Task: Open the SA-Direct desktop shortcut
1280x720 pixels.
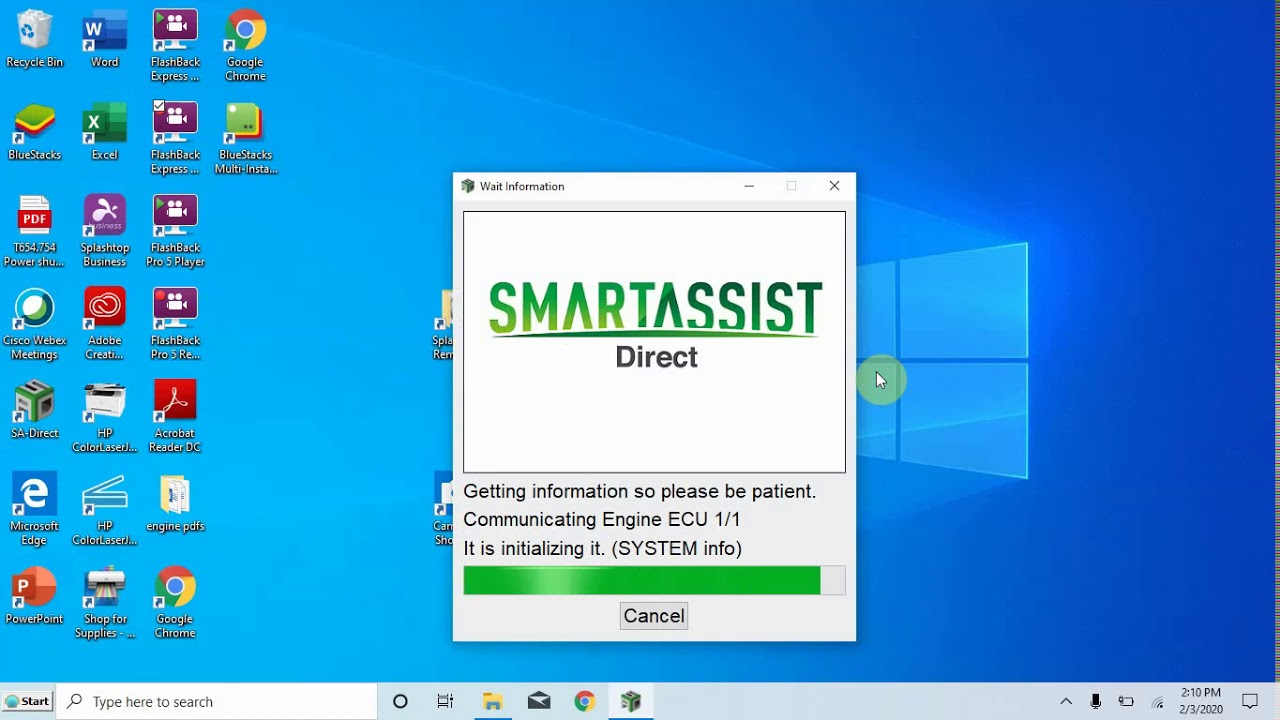Action: pos(34,410)
